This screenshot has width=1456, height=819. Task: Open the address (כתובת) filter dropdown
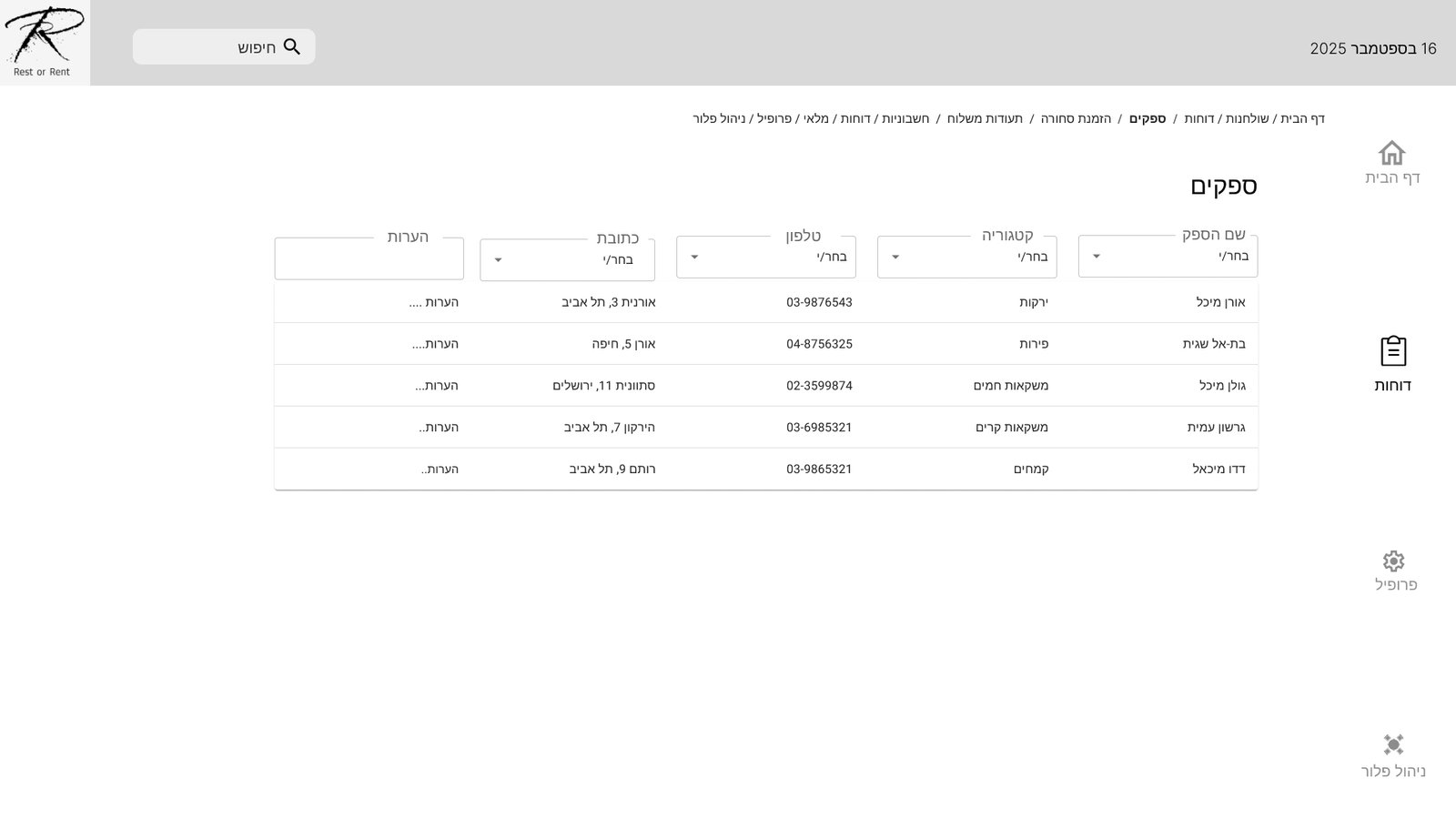(x=567, y=260)
